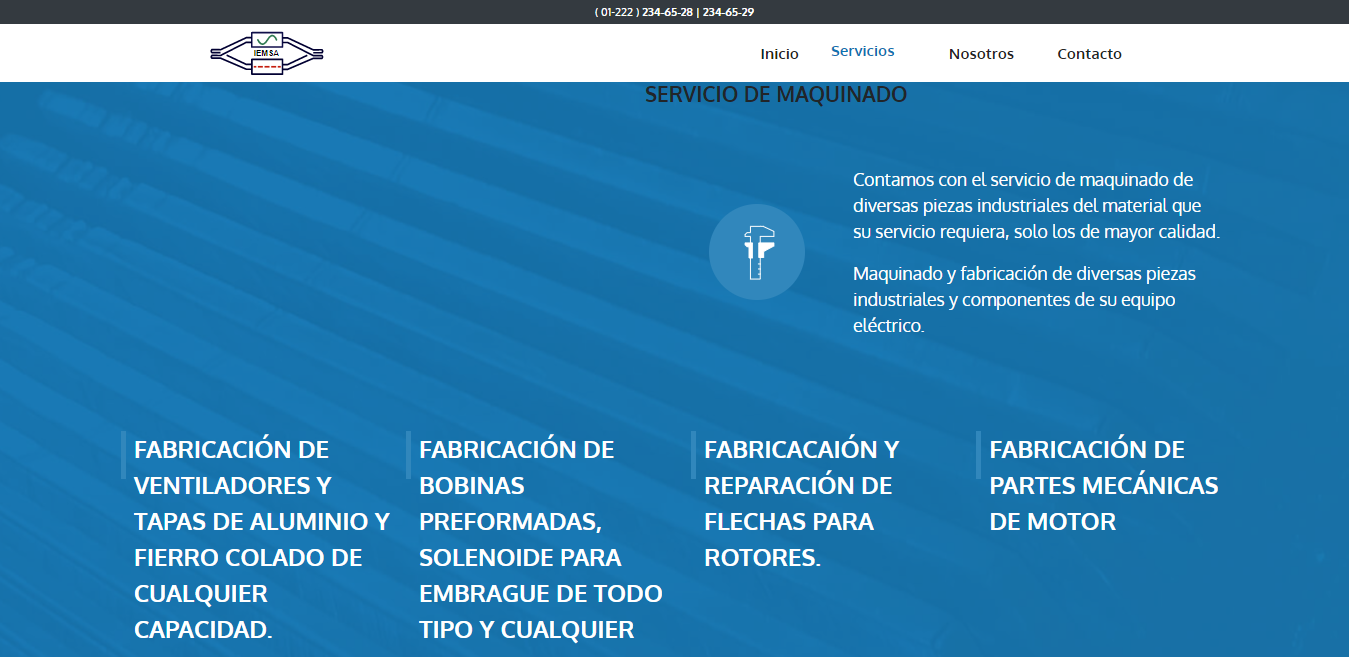Select the Fabricación de Bobinas Preformadas heading

[540, 540]
